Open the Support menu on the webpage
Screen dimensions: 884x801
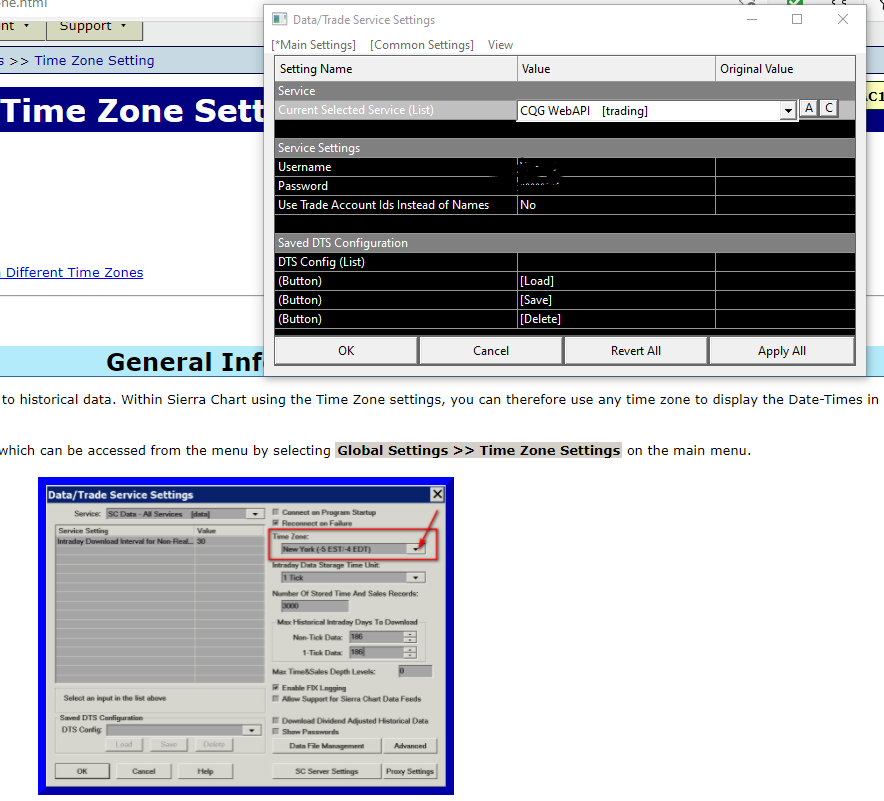[93, 26]
